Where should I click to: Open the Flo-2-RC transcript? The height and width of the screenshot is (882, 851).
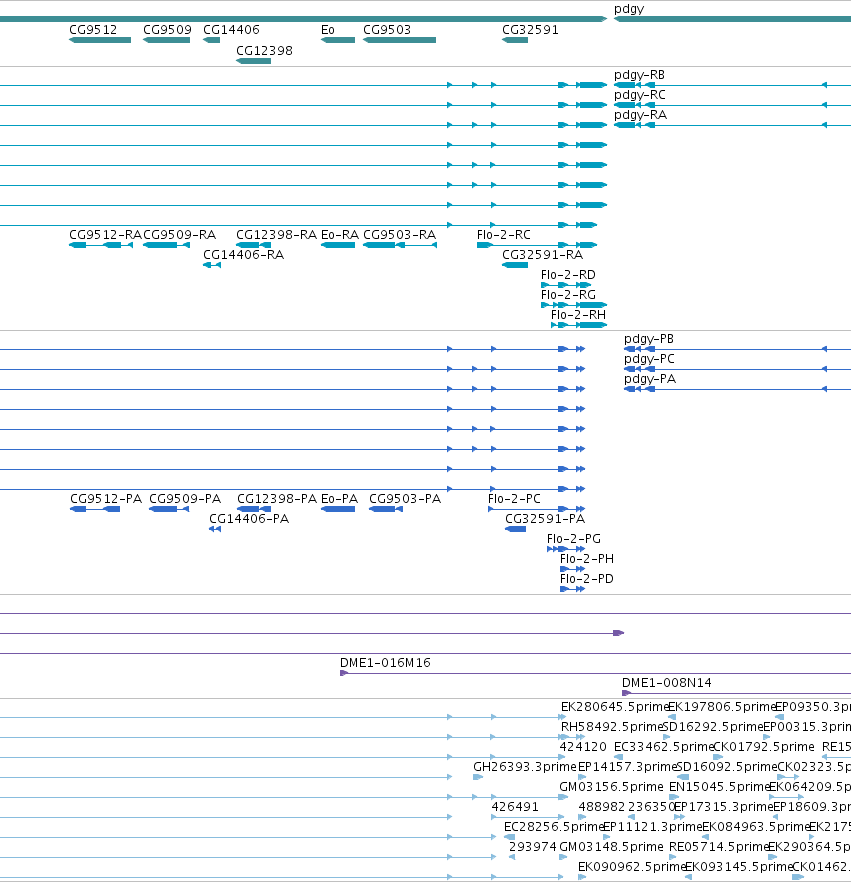[537, 245]
